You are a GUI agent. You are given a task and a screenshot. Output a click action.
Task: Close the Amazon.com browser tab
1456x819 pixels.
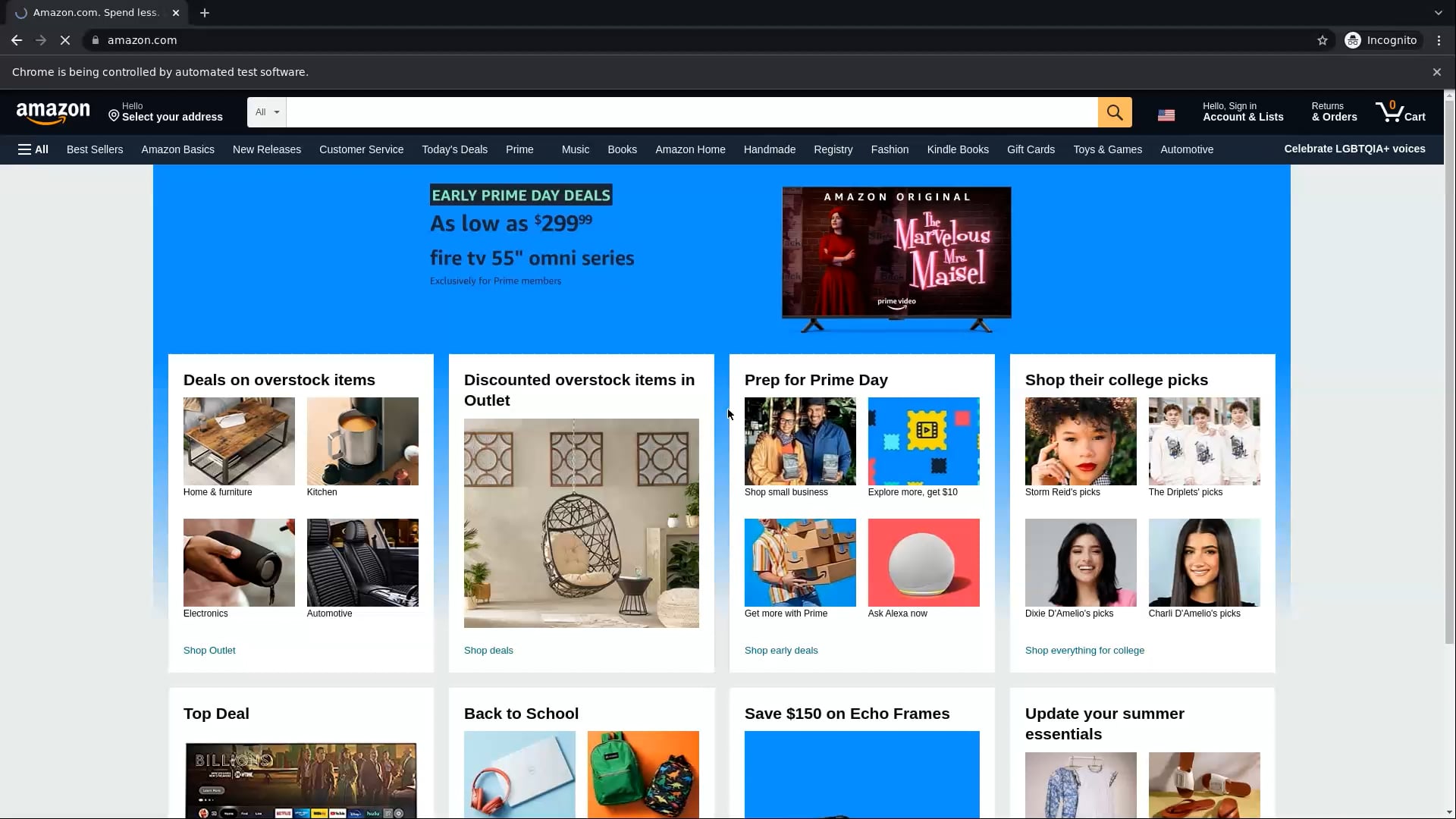click(176, 13)
